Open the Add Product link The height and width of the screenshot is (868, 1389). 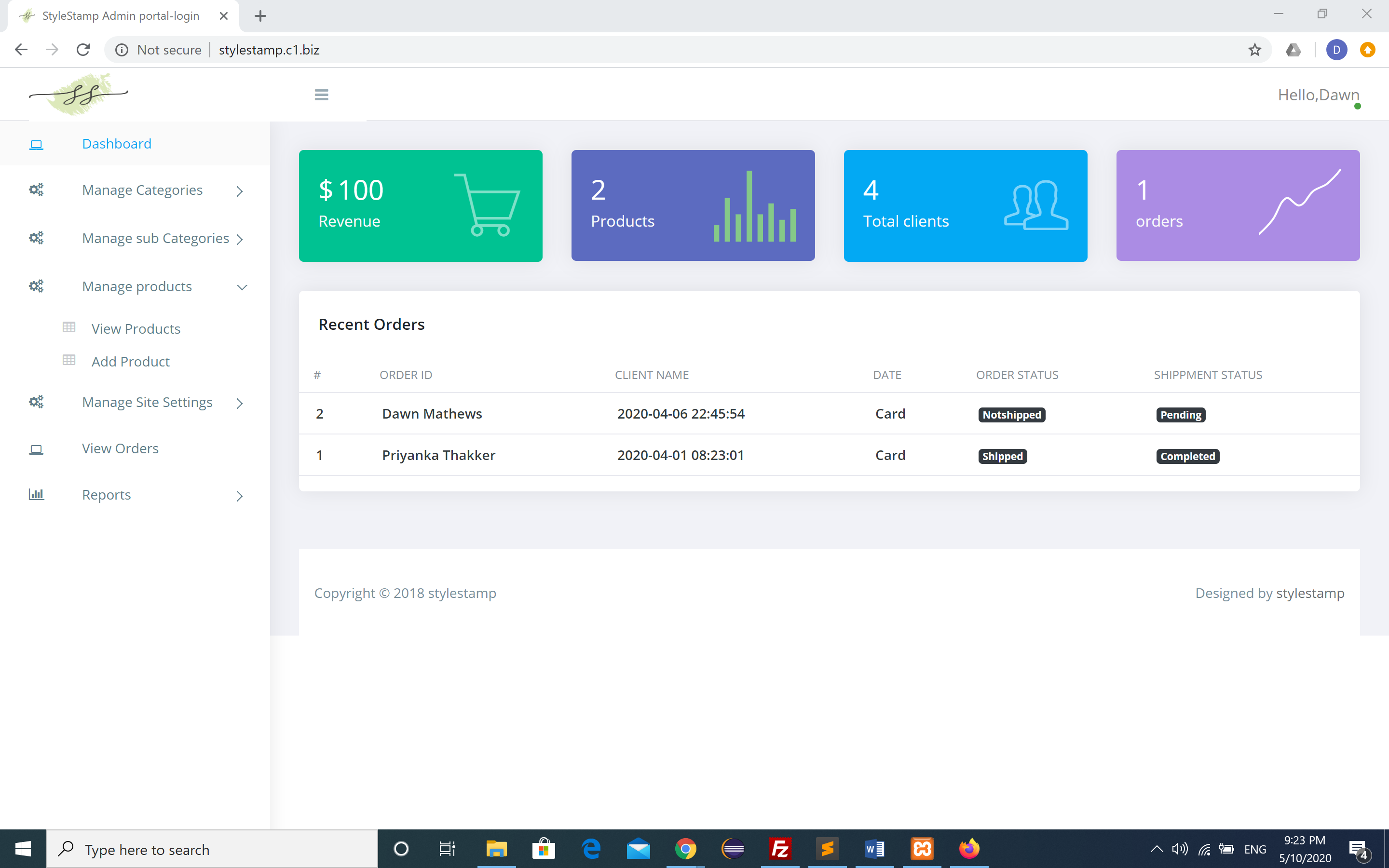[130, 362]
